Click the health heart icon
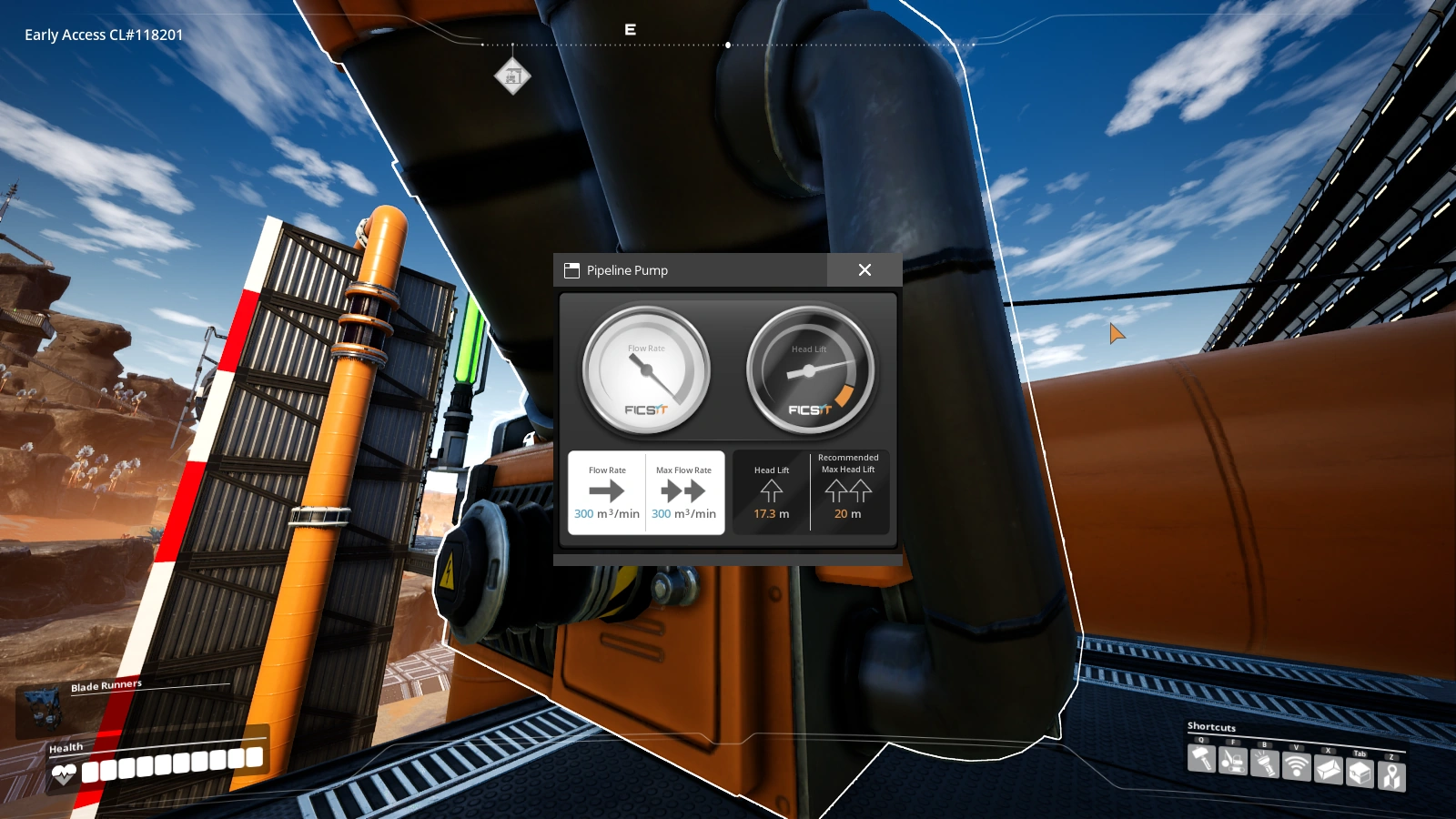 [64, 774]
